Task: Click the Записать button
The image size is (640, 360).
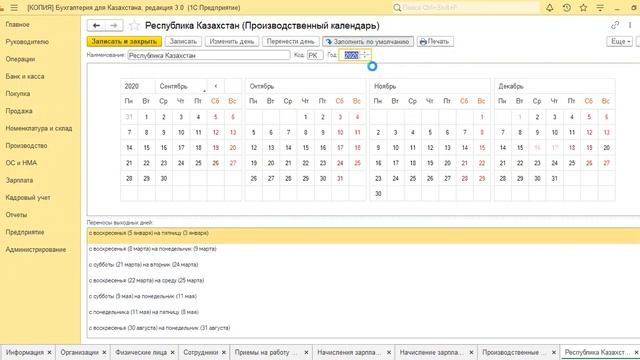Action: click(x=183, y=41)
